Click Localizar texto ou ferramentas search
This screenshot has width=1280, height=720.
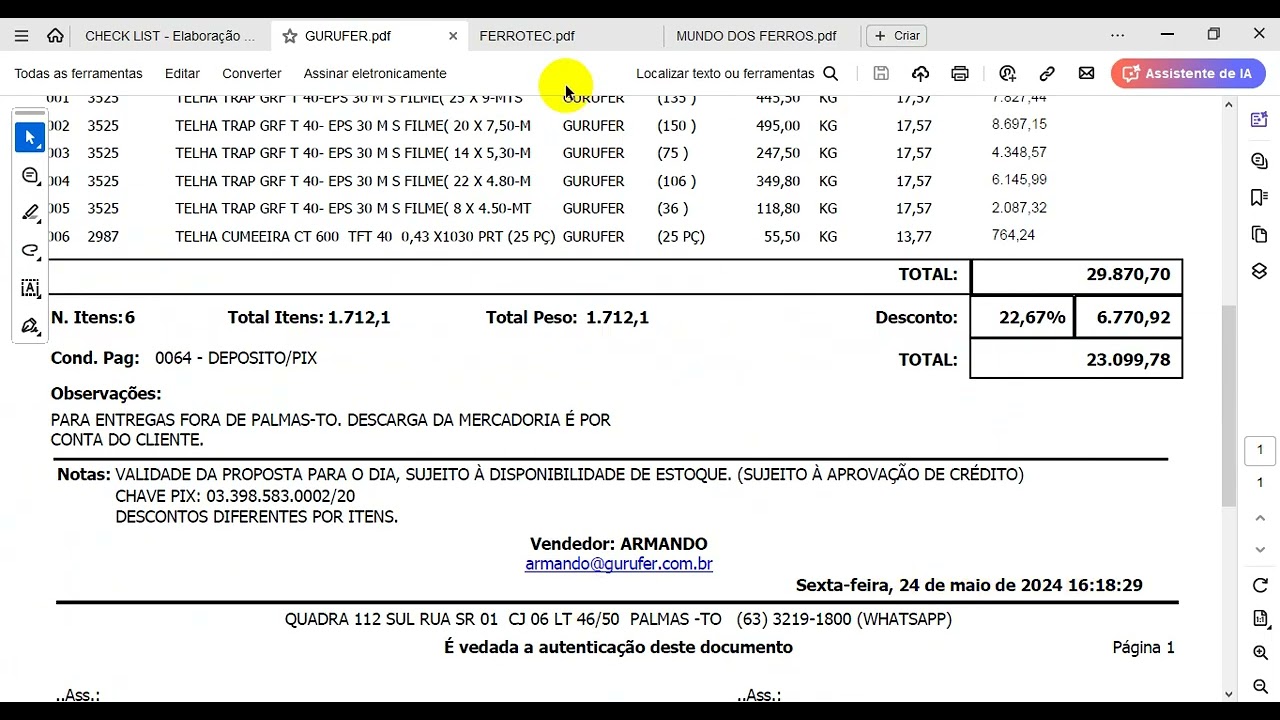click(x=737, y=73)
